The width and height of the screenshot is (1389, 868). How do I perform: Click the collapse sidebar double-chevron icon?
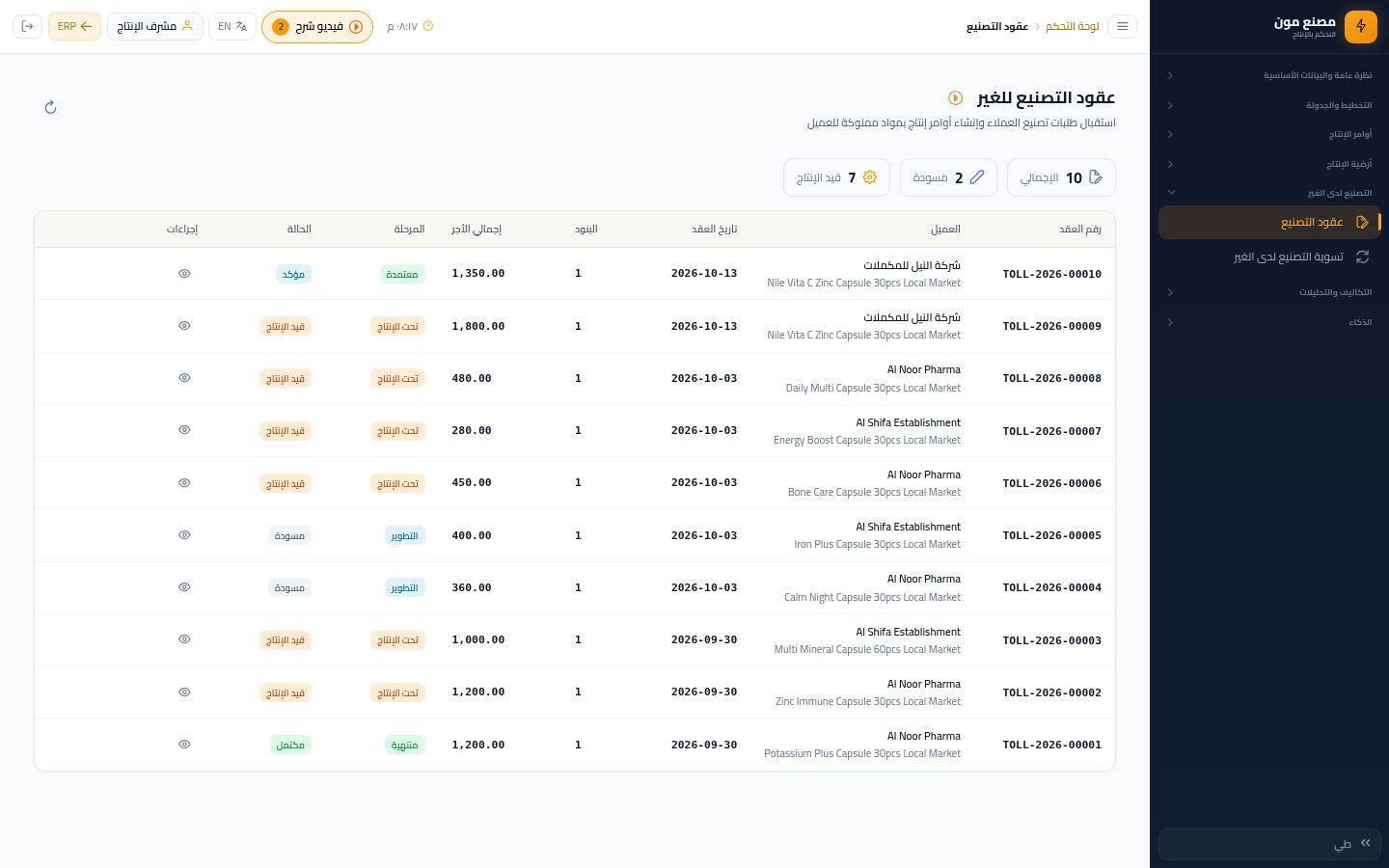click(x=1366, y=843)
